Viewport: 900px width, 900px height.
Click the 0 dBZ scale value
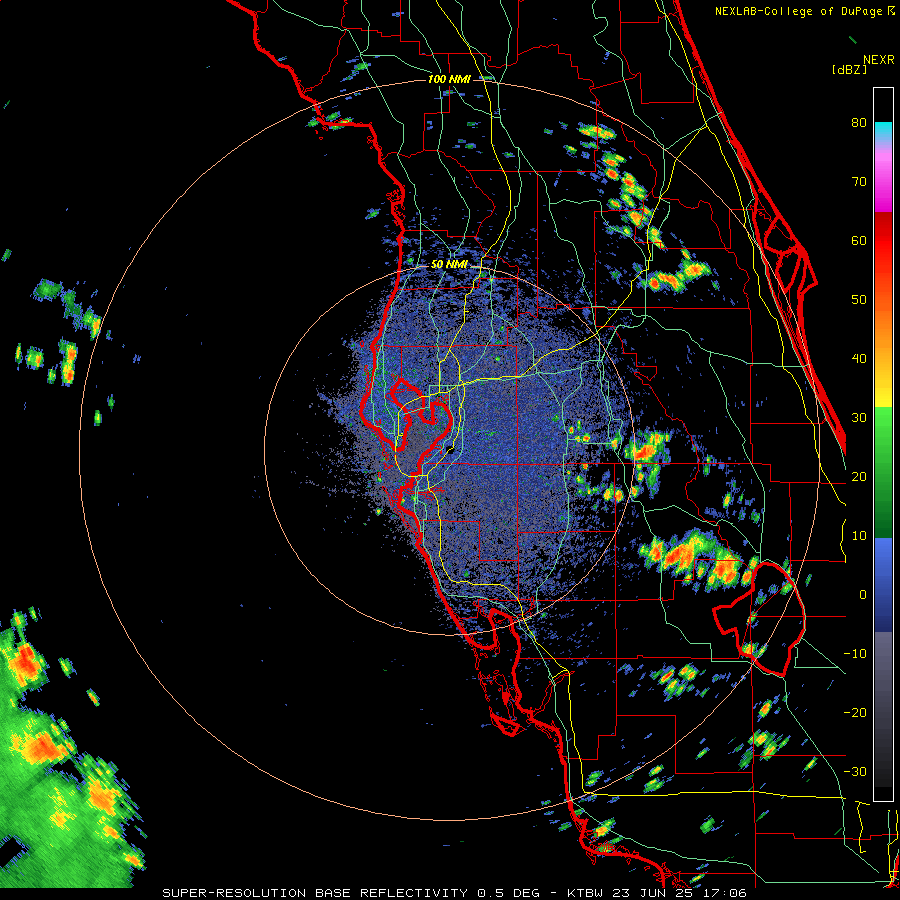click(862, 595)
